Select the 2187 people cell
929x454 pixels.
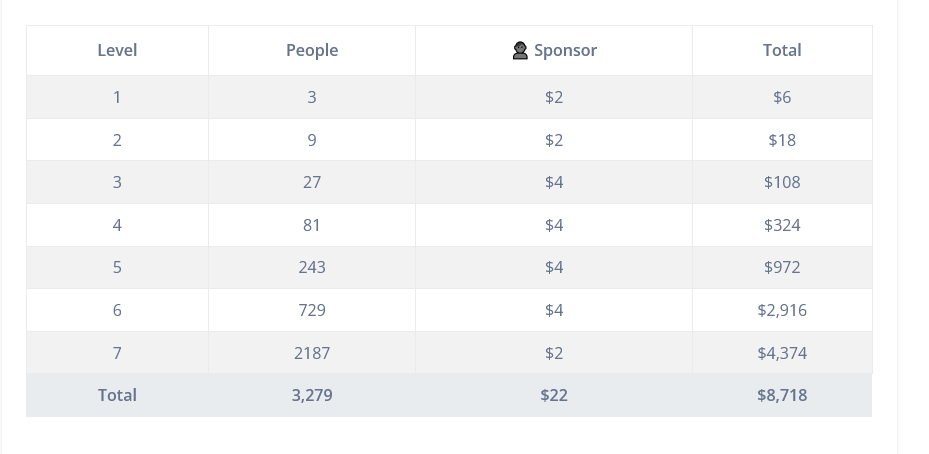tap(312, 353)
